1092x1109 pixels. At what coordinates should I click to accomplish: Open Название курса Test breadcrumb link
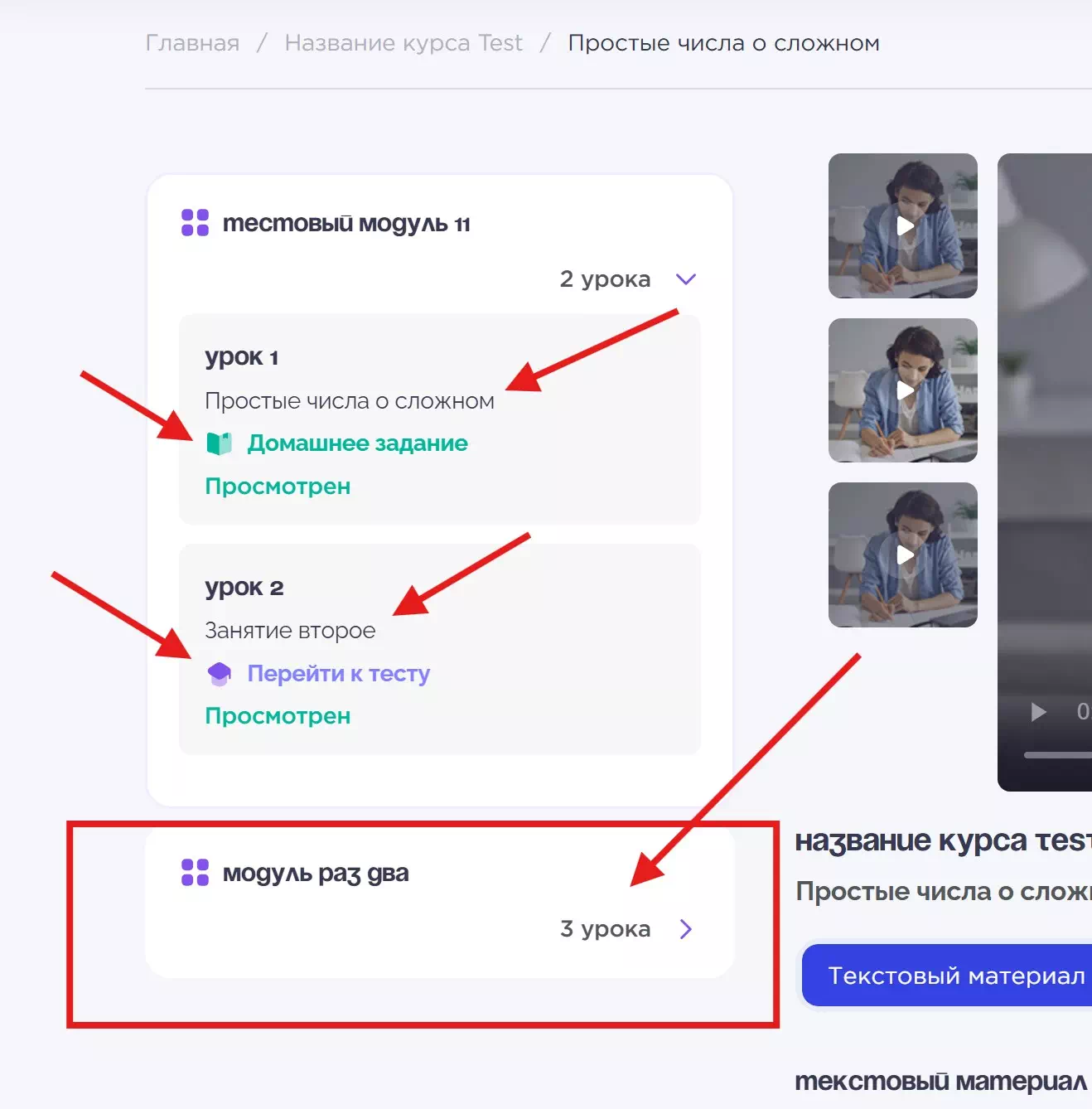403,43
